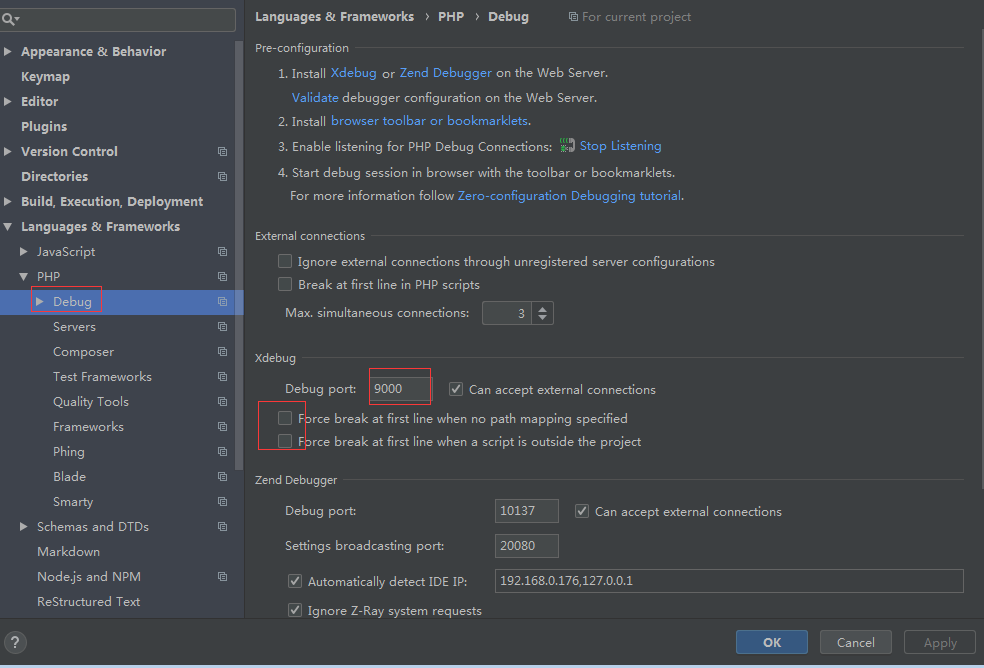This screenshot has height=668, width=984.
Task: Click the PHP breadcrumb in the header
Action: pos(451,17)
